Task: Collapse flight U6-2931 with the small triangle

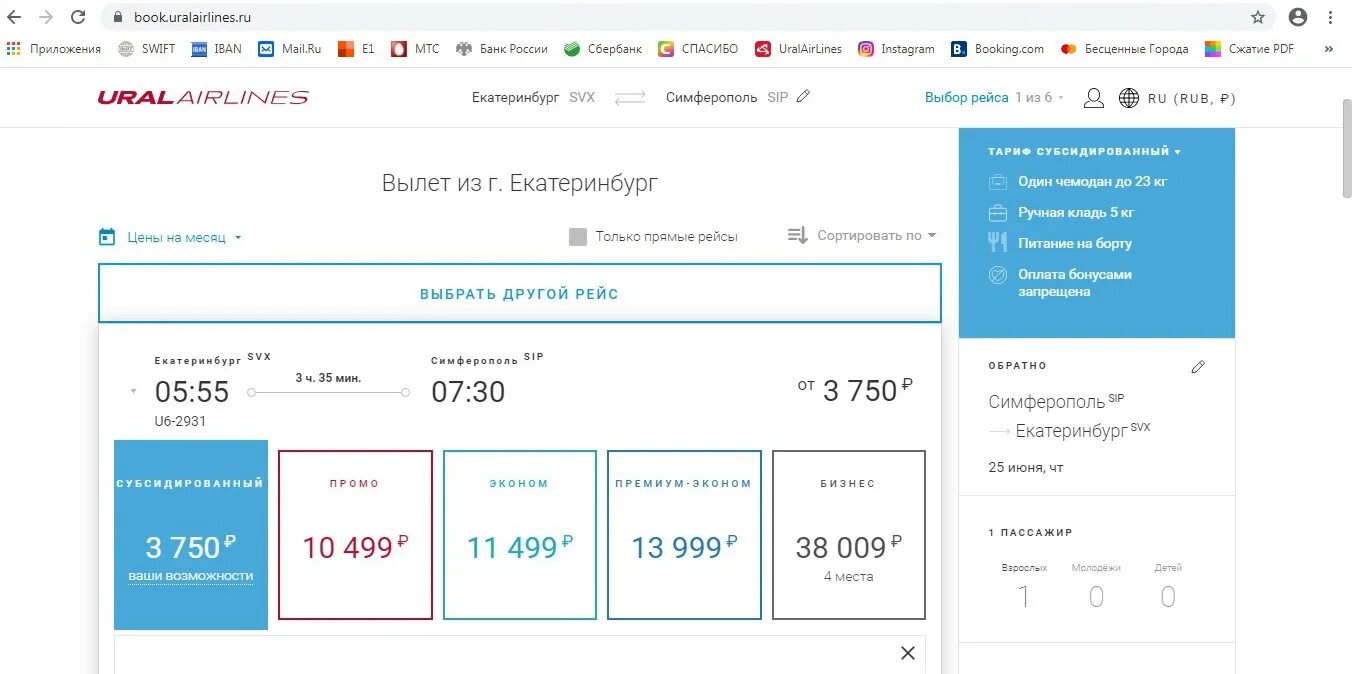Action: point(134,392)
